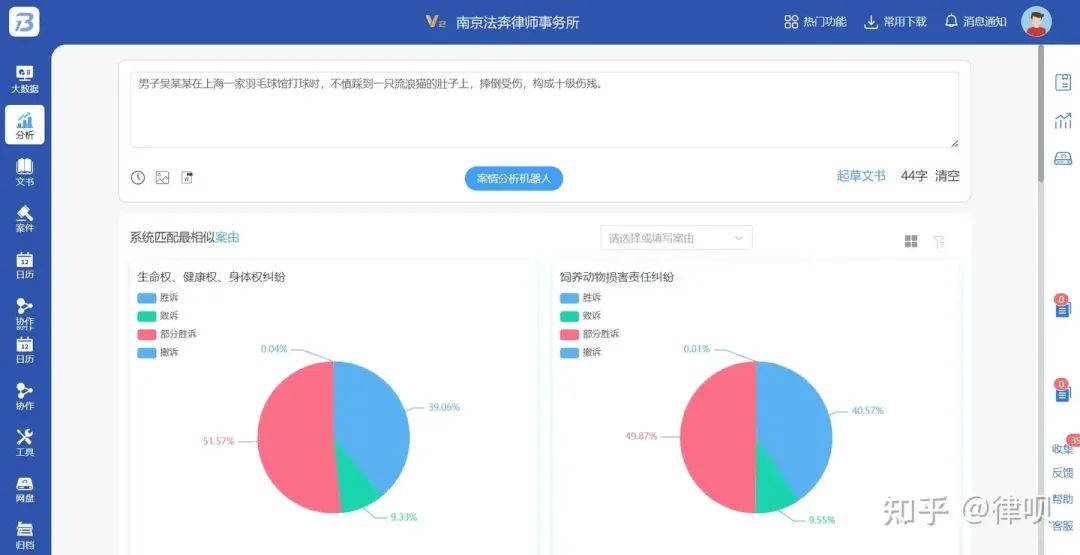Click the Word document import icon

[x=187, y=178]
